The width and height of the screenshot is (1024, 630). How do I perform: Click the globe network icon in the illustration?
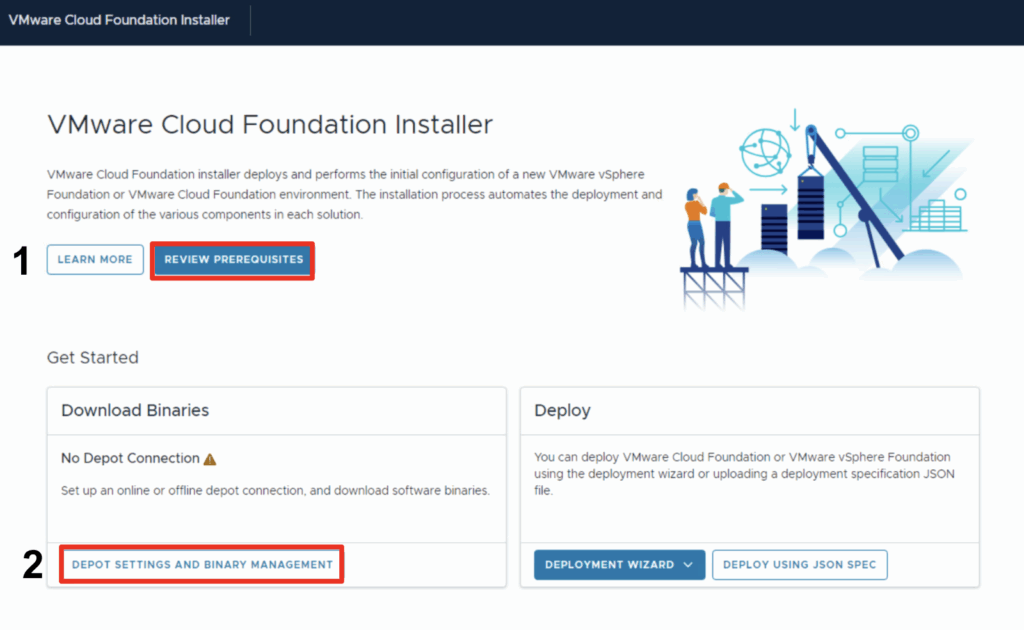764,153
